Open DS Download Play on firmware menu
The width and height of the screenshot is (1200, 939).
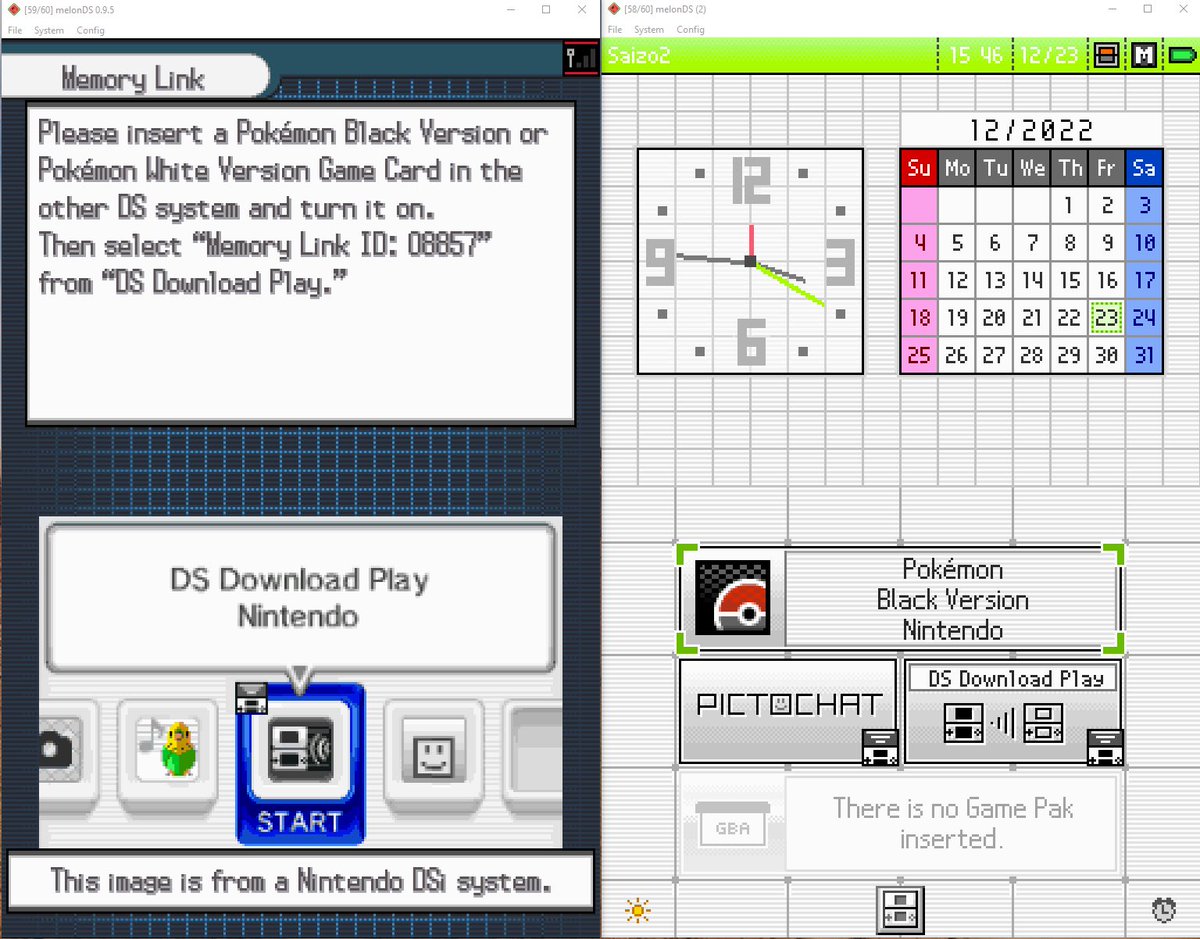click(x=1013, y=711)
